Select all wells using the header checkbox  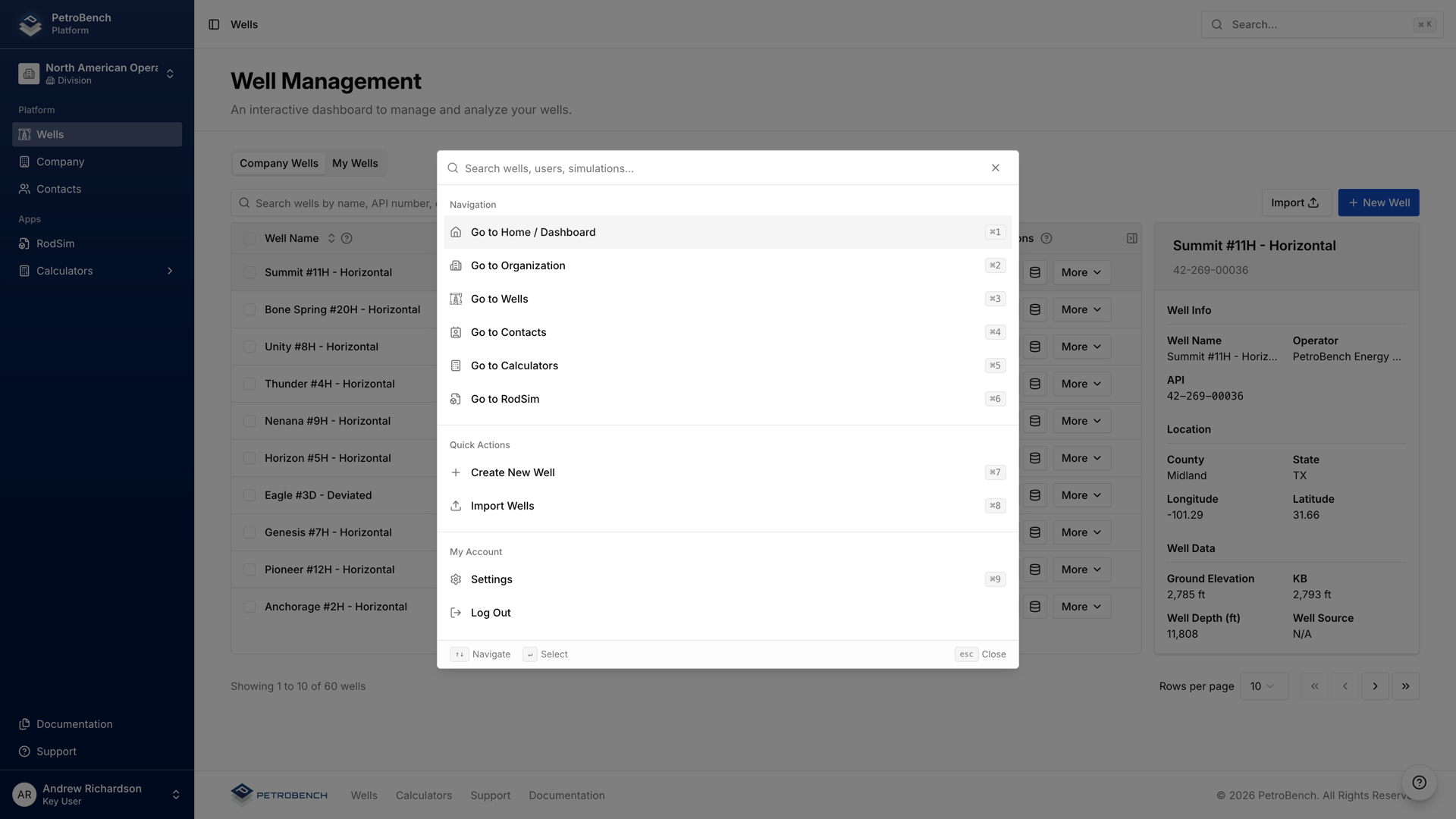[250, 237]
